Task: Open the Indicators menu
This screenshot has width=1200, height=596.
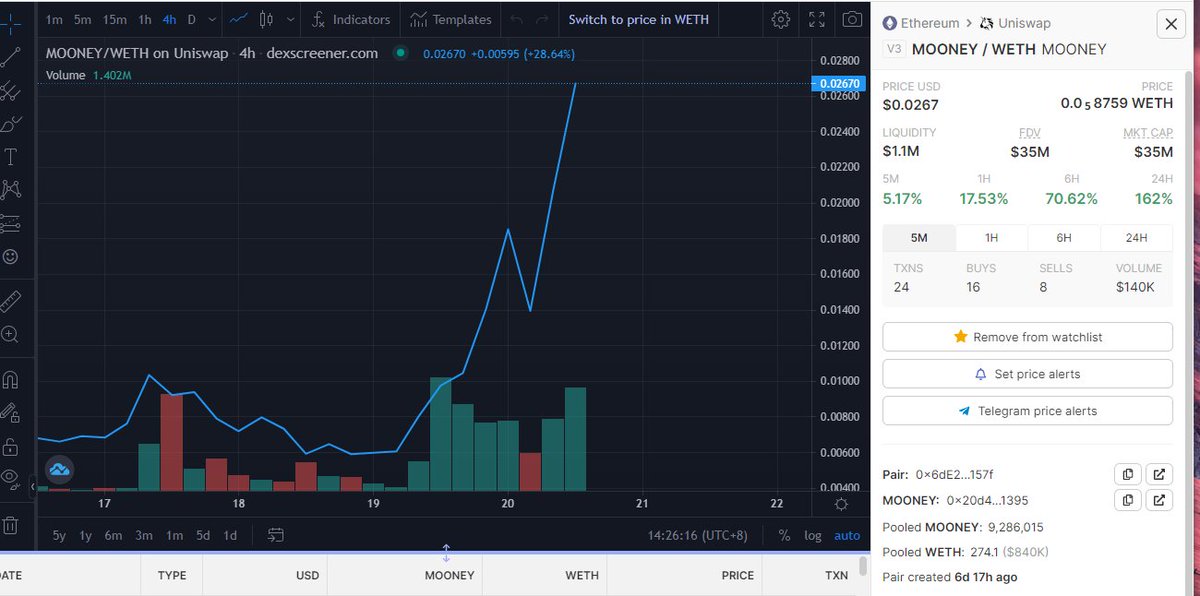Action: pos(351,19)
